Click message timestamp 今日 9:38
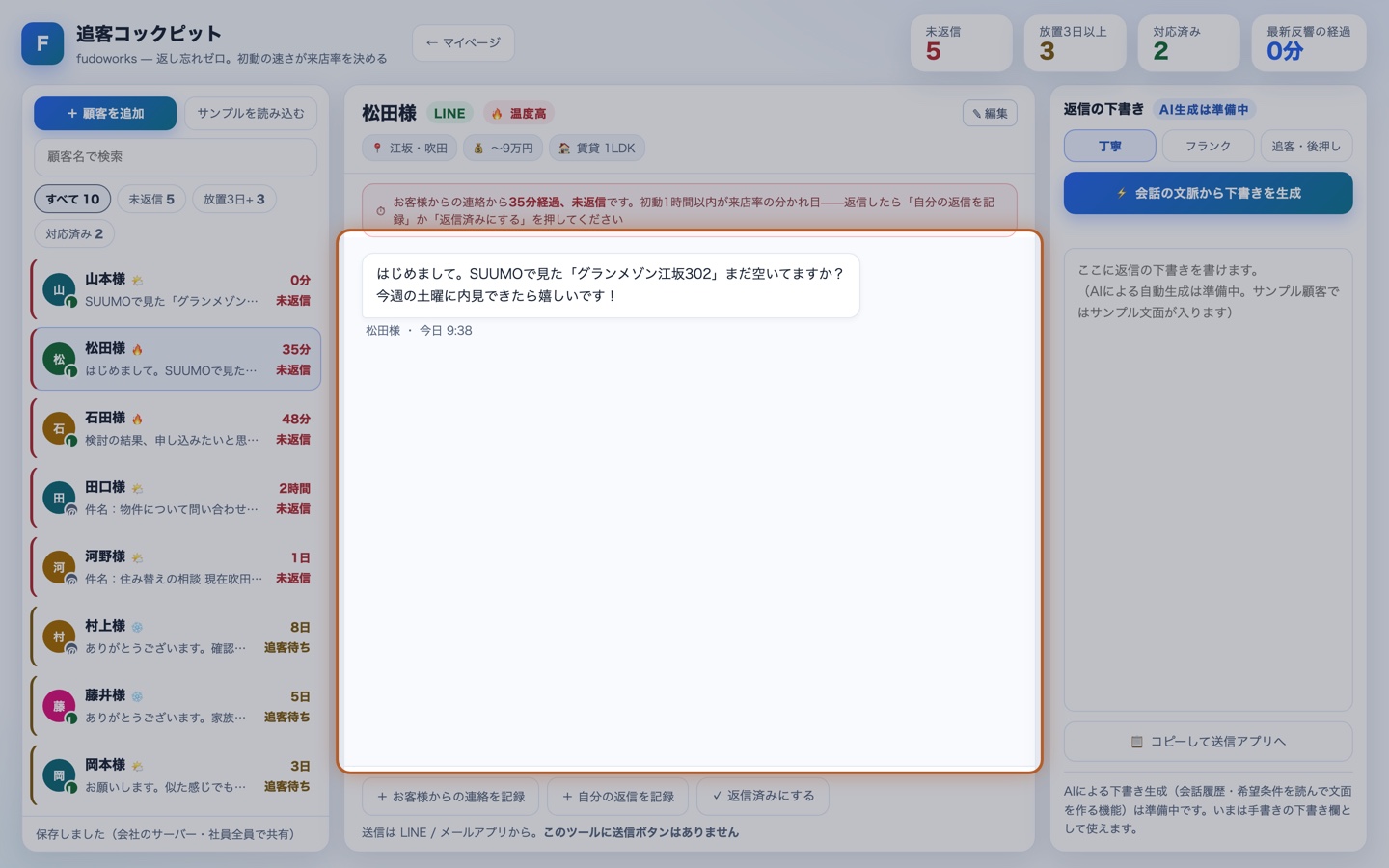 coord(446,330)
